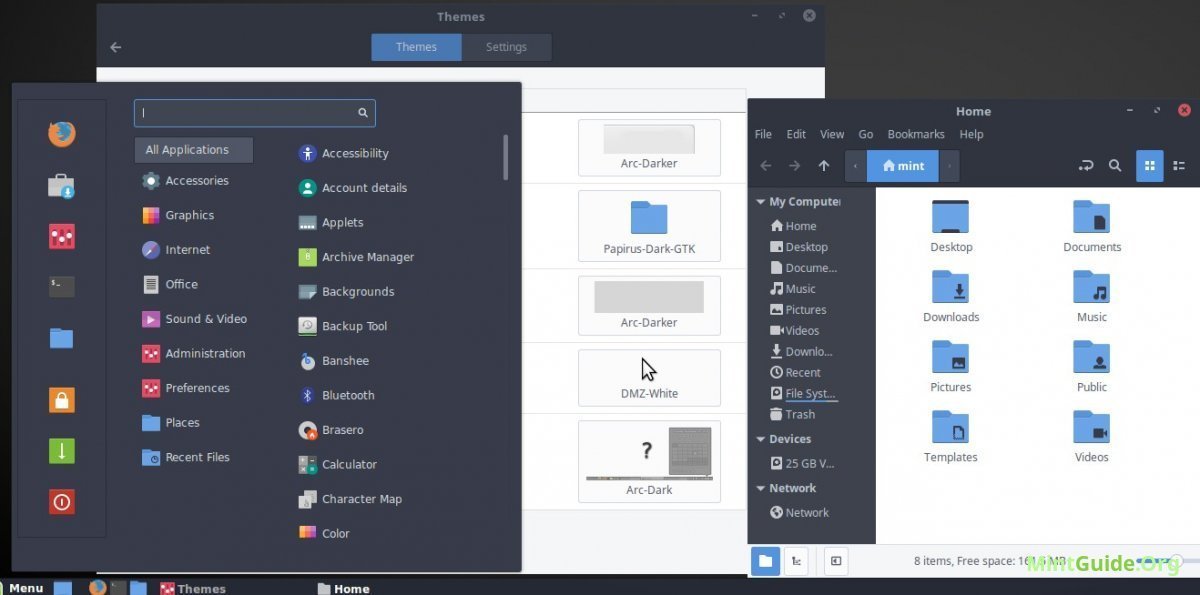Viewport: 1200px width, 595px height.
Task: Open File System in Home sidebar
Action: [x=803, y=394]
